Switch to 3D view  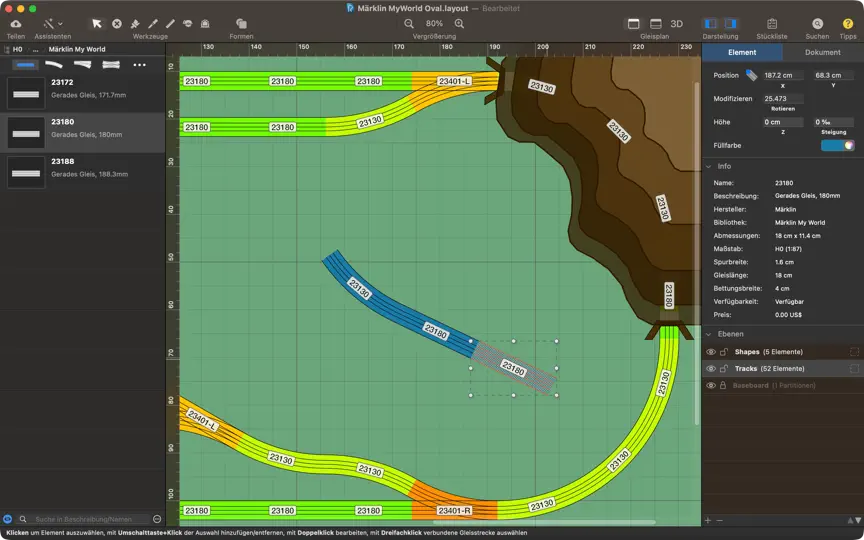click(x=677, y=24)
